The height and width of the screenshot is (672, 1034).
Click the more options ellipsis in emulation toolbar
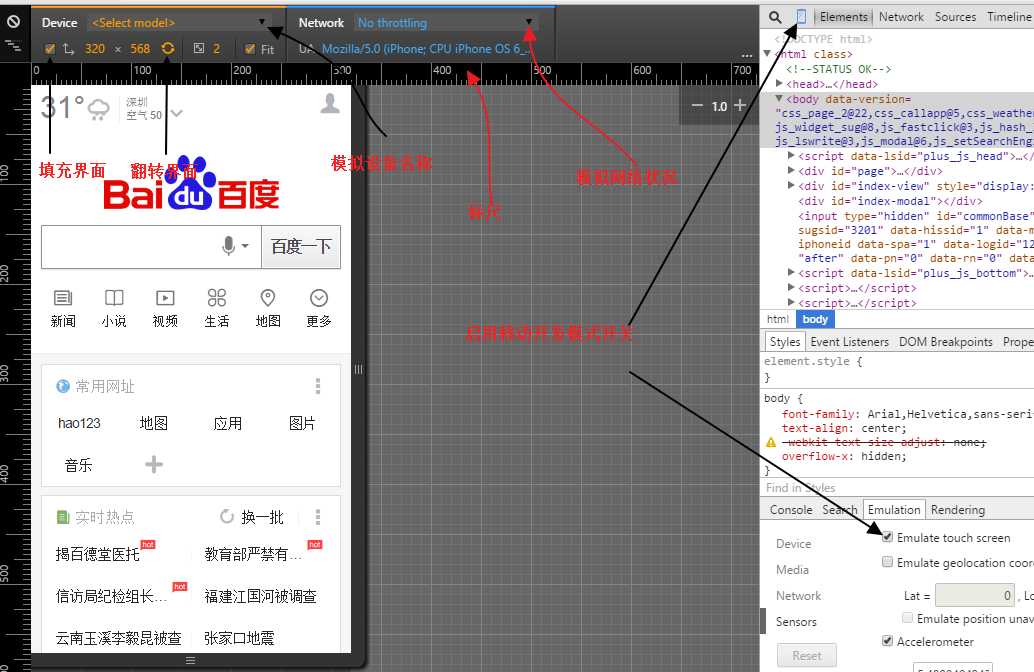[x=746, y=55]
